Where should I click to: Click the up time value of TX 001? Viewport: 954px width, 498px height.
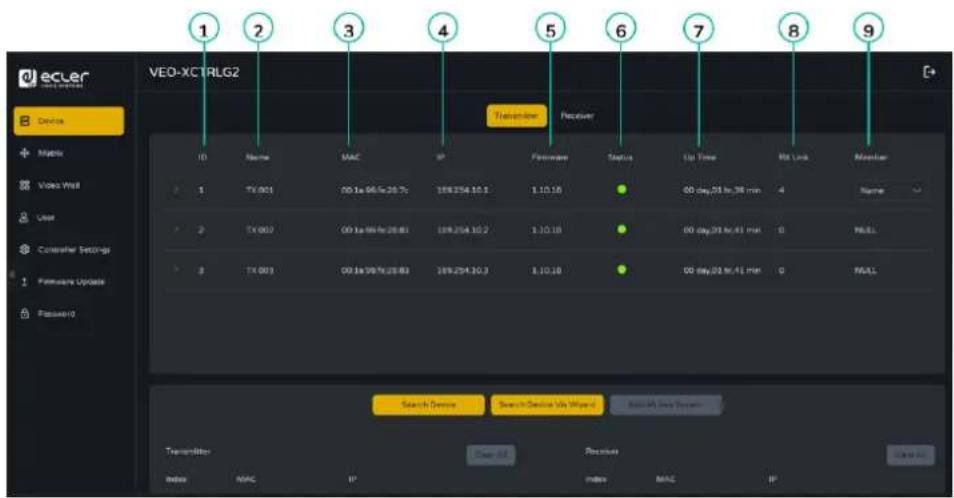point(722,190)
